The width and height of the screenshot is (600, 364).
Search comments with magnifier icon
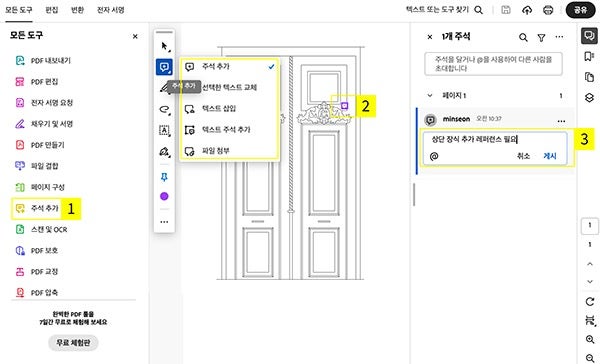pos(523,37)
